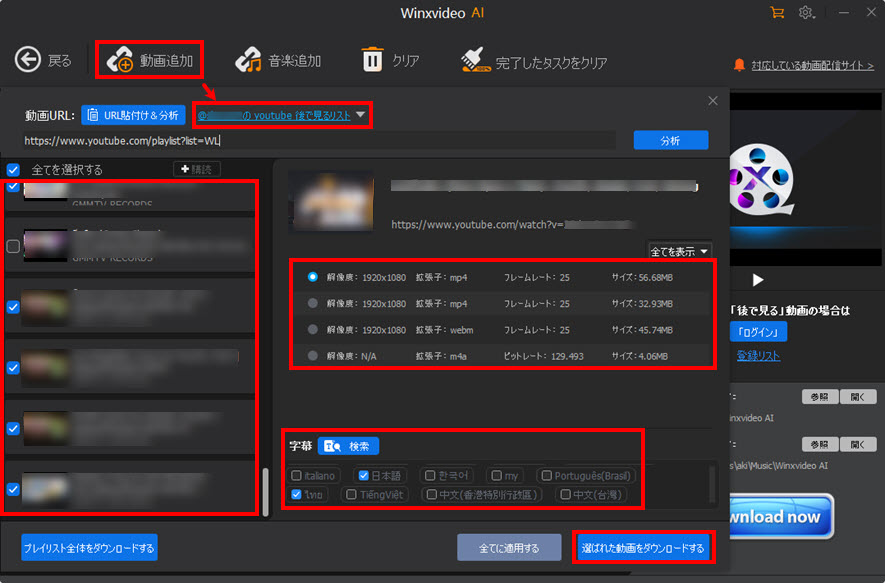This screenshot has width=885, height=583.
Task: Enable Português(Brasil) subtitle checkbox
Action: [546, 475]
